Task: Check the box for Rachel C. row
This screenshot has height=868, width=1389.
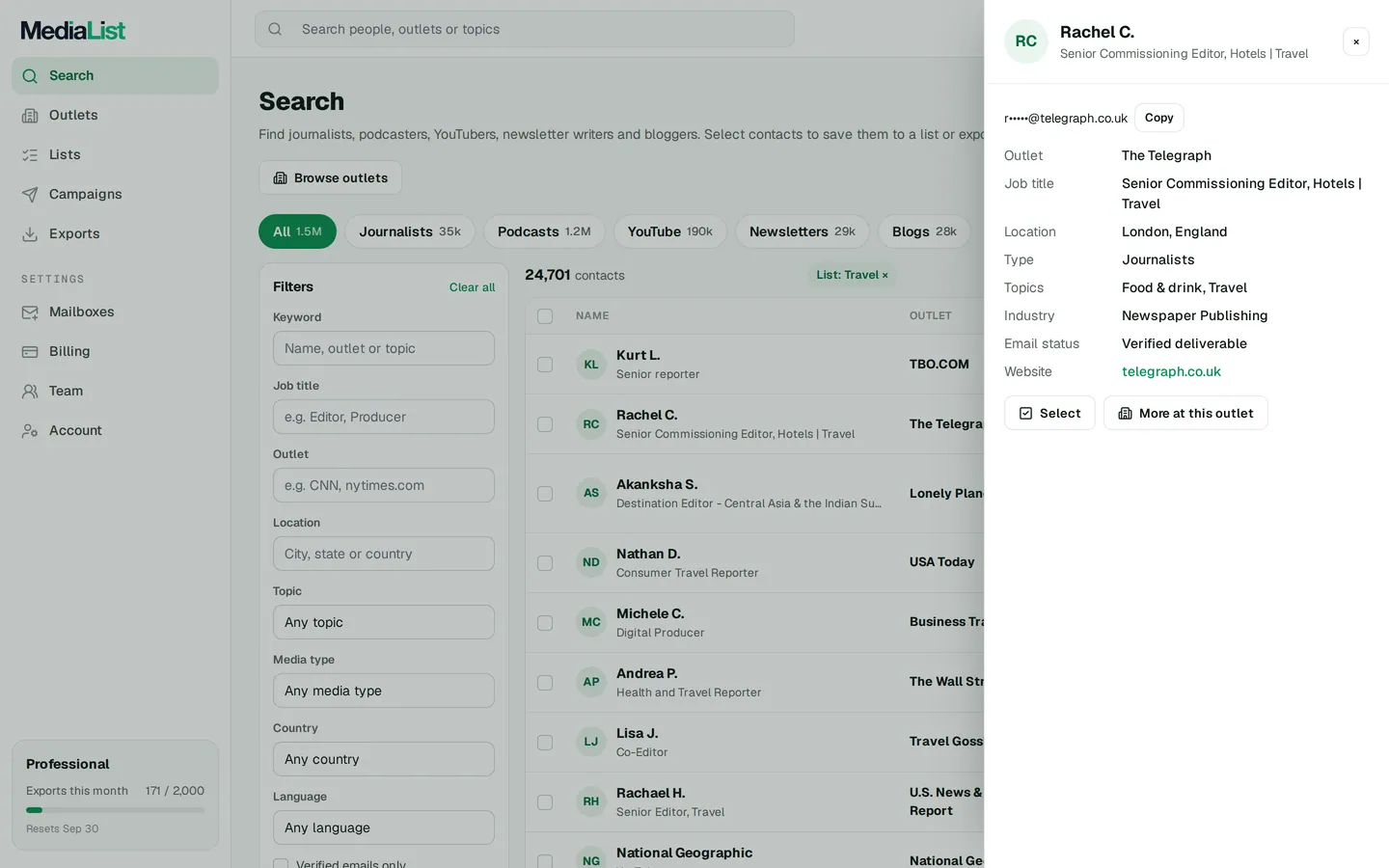Action: (x=545, y=424)
